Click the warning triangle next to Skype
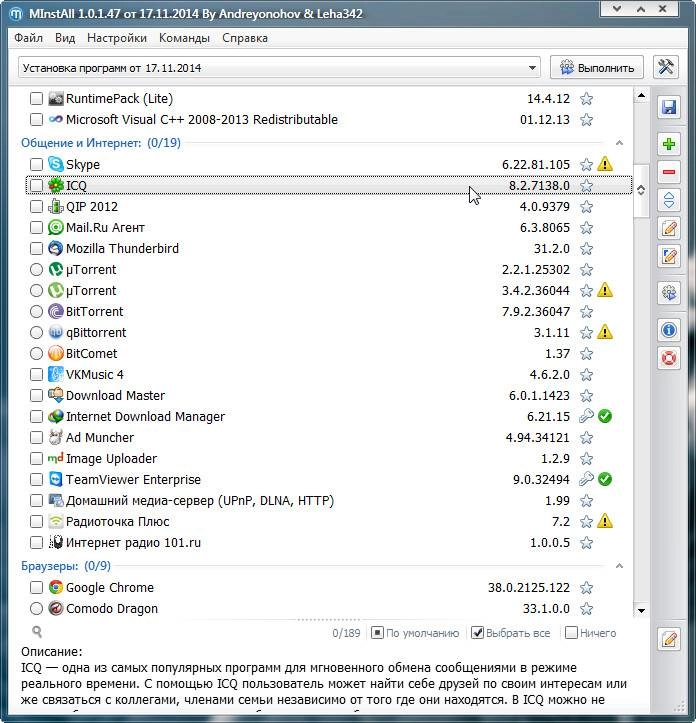 pos(605,164)
